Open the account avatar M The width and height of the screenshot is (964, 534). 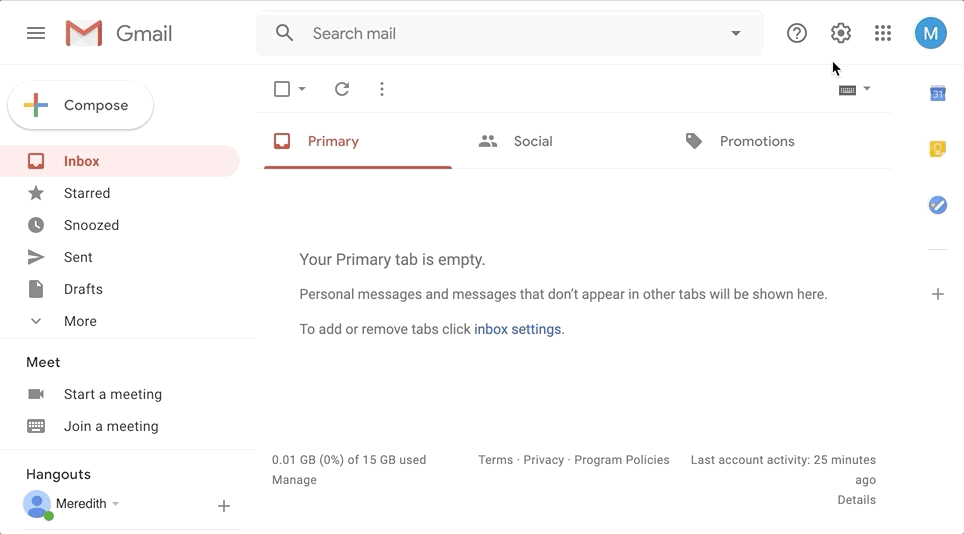930,33
